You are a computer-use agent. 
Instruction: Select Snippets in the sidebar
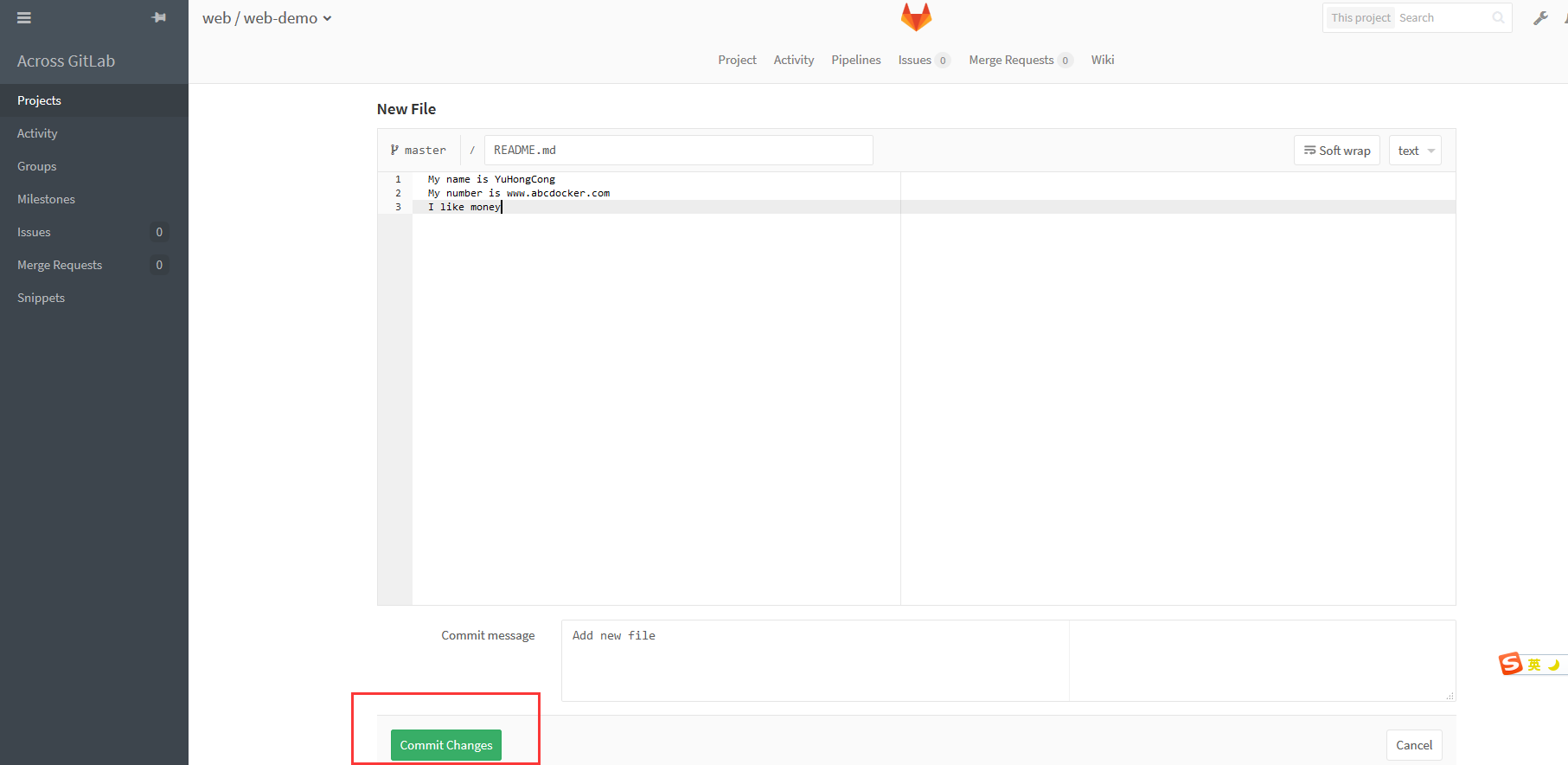coord(94,298)
